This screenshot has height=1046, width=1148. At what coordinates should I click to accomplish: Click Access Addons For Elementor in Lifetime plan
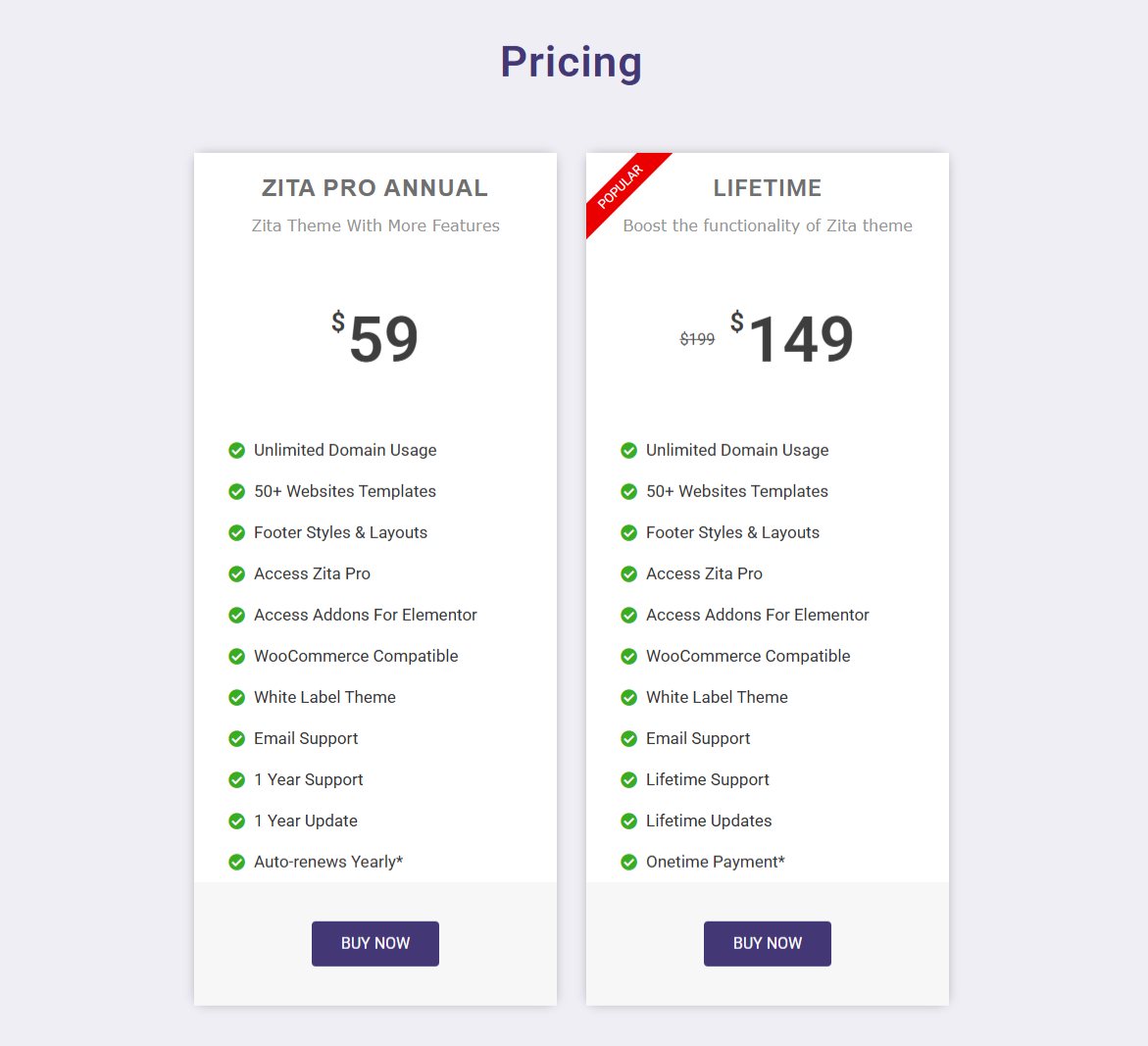click(x=757, y=615)
